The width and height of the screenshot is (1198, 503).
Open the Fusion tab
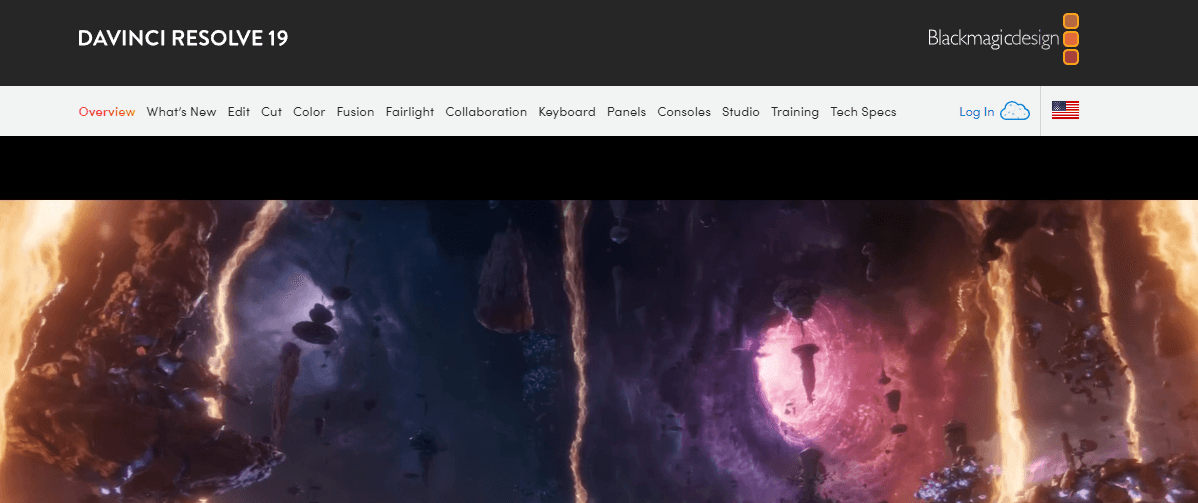tap(355, 112)
